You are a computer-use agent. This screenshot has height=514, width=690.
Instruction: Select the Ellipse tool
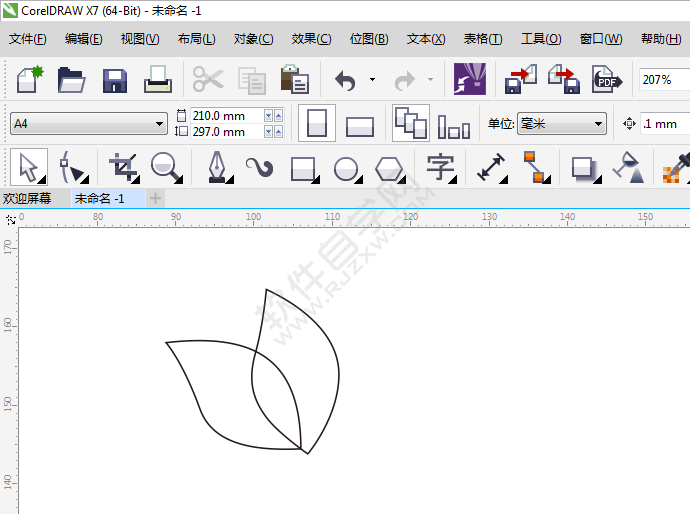346,167
